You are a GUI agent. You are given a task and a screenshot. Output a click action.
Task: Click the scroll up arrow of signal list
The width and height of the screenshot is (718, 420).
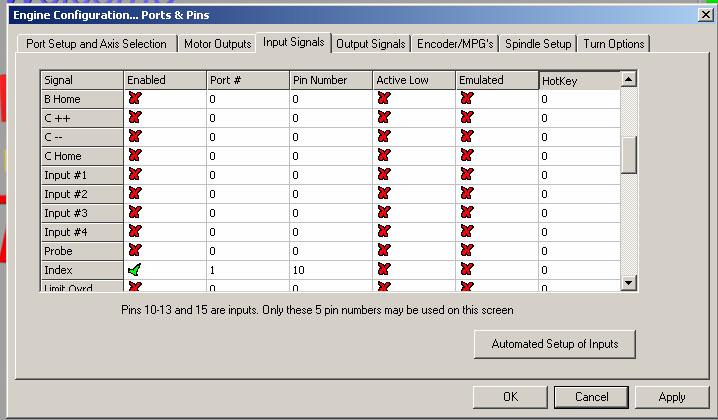[x=629, y=79]
